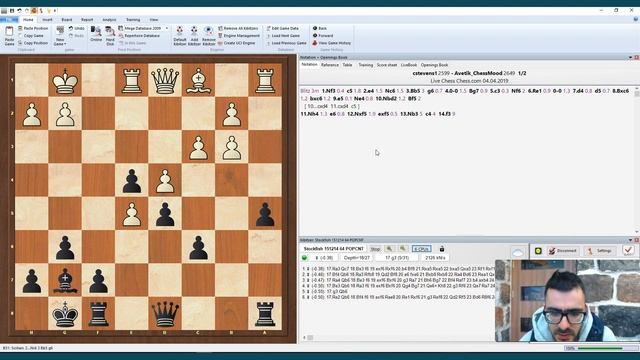Viewport: 640px width, 360px height.
Task: Open the Settings button near webcam
Action: [599, 251]
